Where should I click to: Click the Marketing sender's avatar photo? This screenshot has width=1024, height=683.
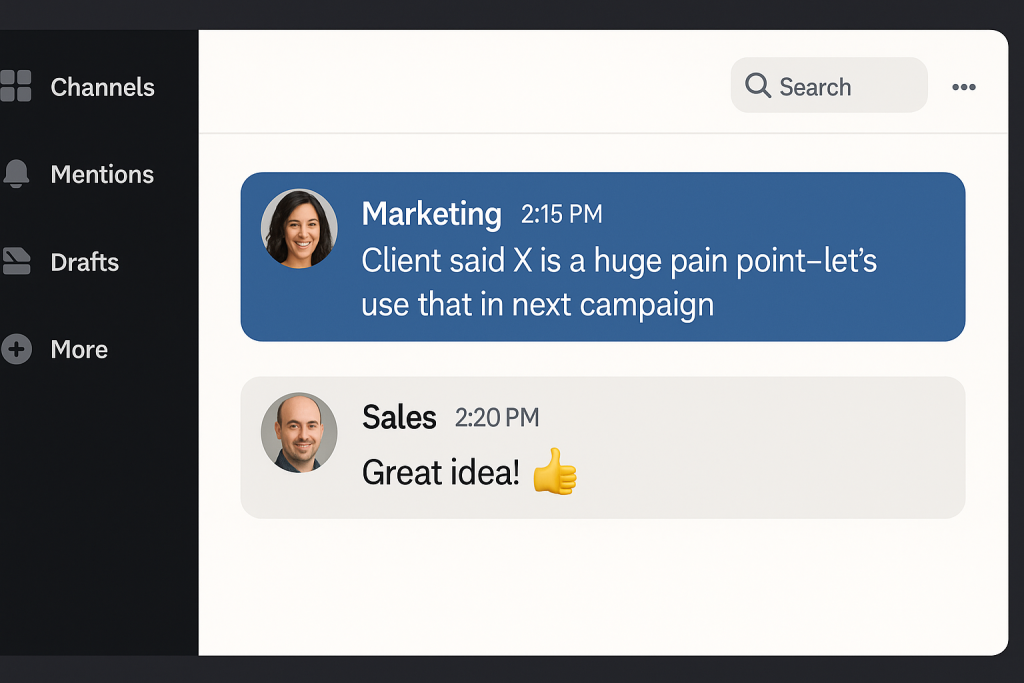point(299,228)
